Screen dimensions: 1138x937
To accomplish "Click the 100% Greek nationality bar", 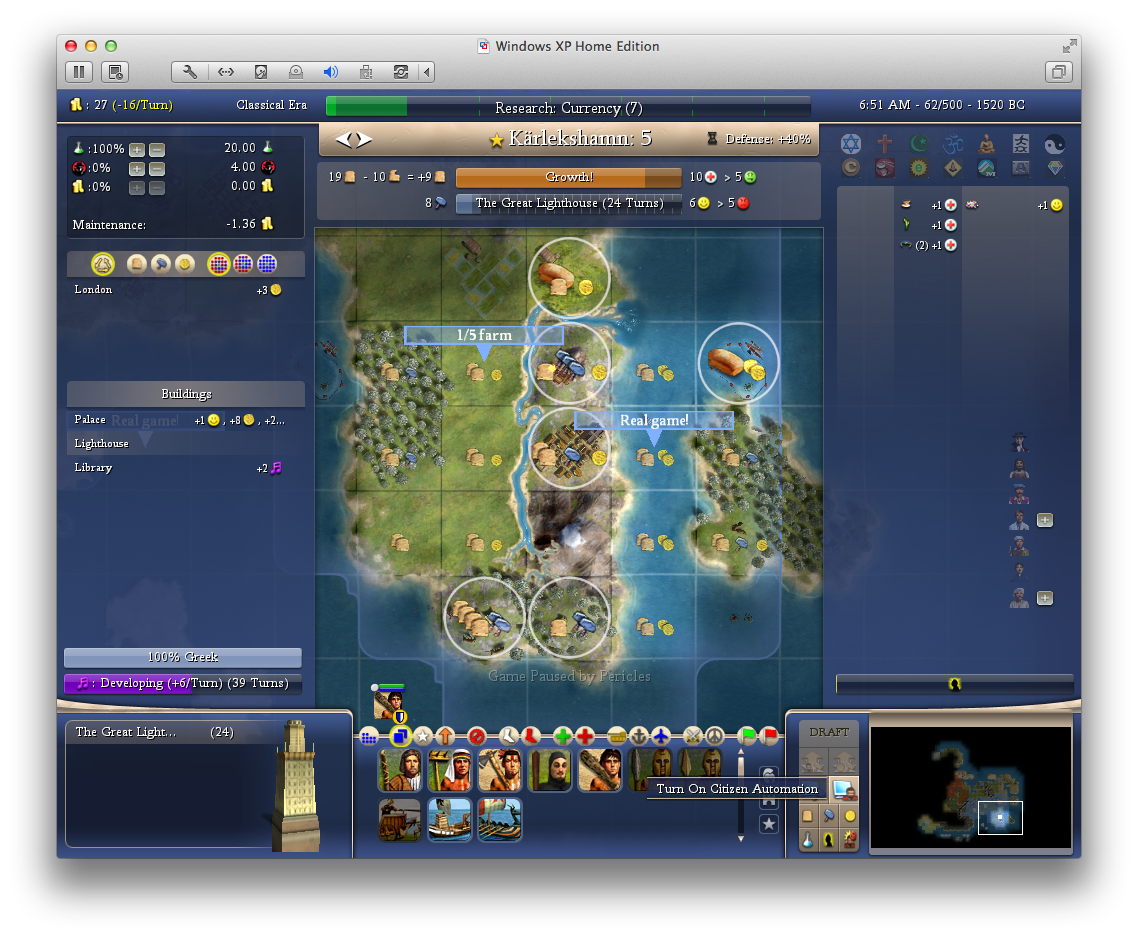I will coord(183,657).
